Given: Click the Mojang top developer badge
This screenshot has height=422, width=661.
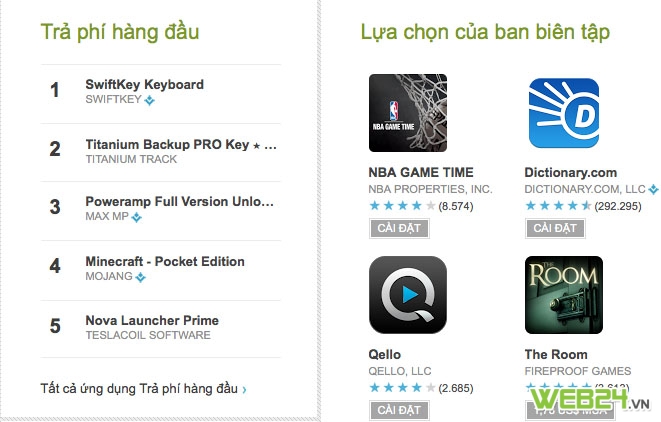Looking at the screenshot, I should tap(140, 277).
